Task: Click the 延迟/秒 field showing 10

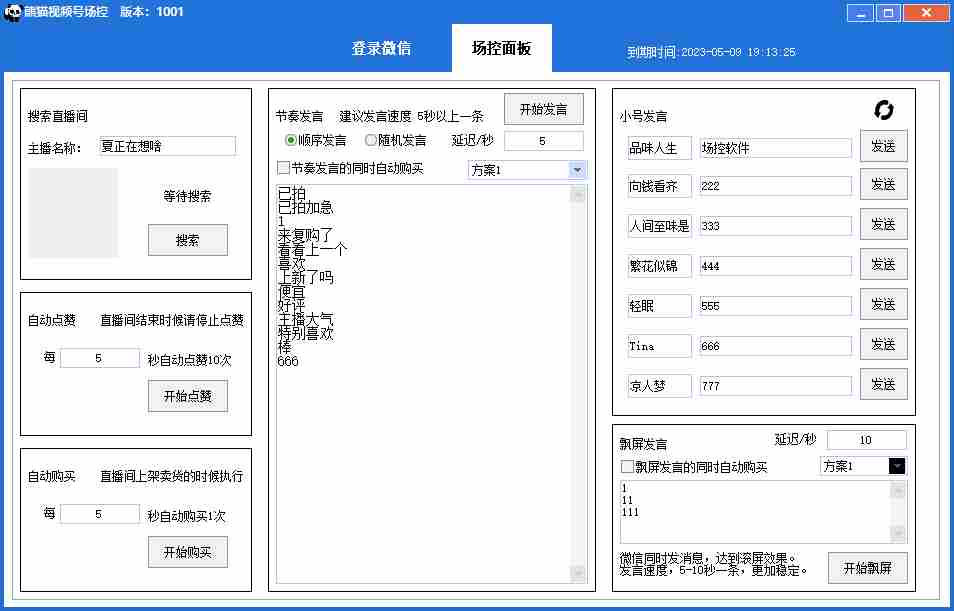Action: click(x=866, y=440)
